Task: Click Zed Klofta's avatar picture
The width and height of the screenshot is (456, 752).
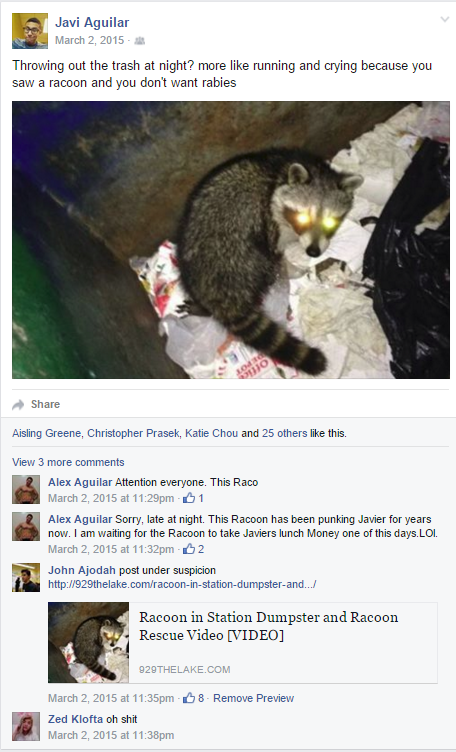Action: (26, 727)
